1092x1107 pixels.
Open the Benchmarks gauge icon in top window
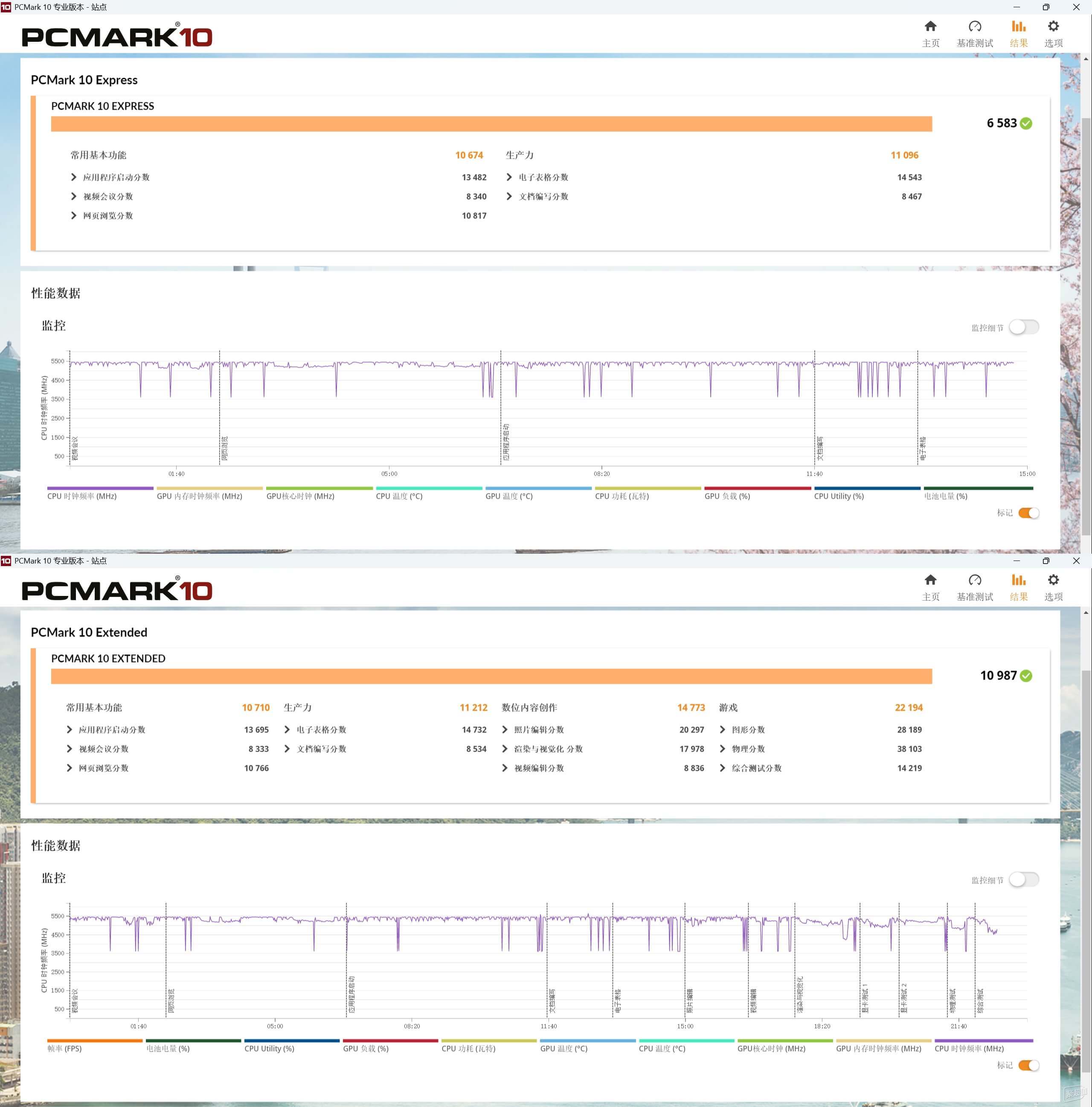[975, 26]
